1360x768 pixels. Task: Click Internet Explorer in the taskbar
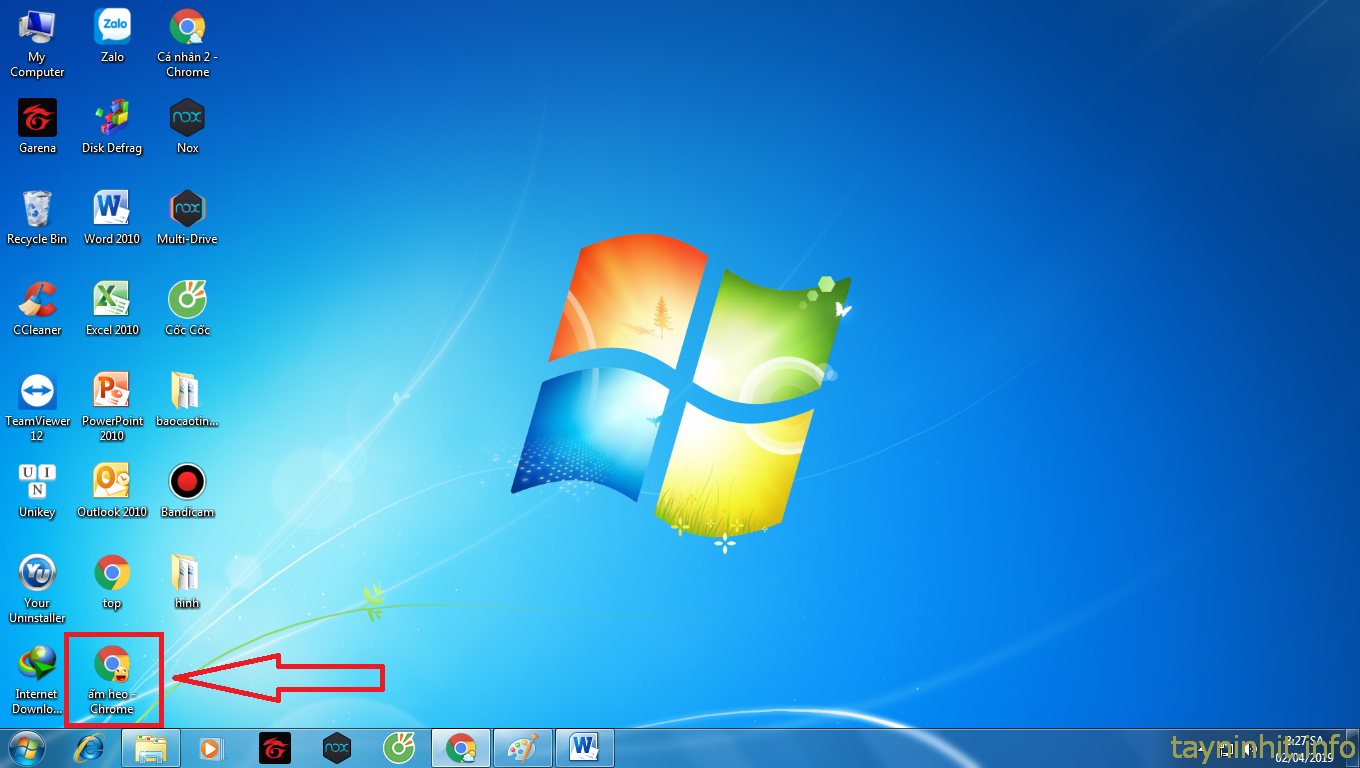click(x=91, y=748)
